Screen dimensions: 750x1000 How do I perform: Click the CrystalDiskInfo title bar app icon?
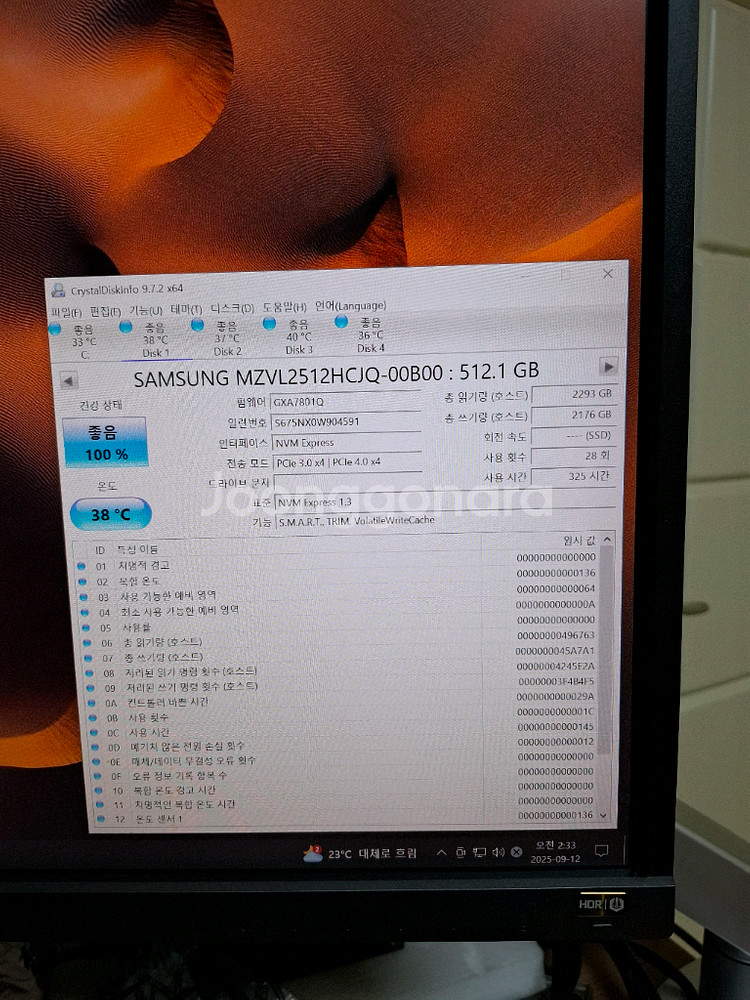tap(58, 290)
